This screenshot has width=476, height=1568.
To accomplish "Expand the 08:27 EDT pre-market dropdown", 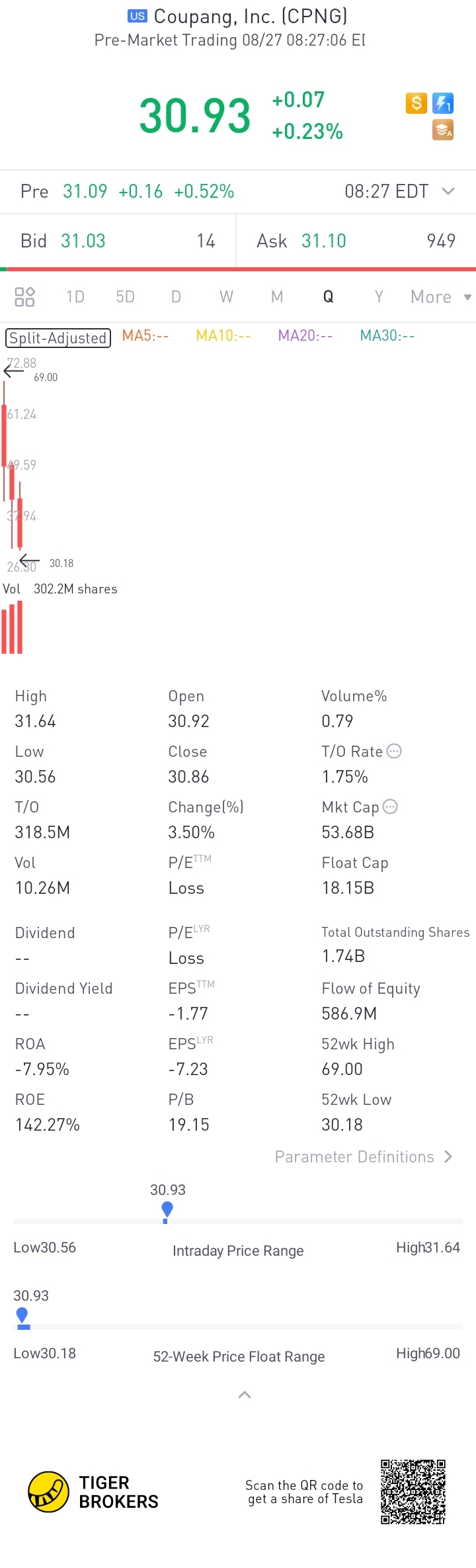I will (400, 191).
